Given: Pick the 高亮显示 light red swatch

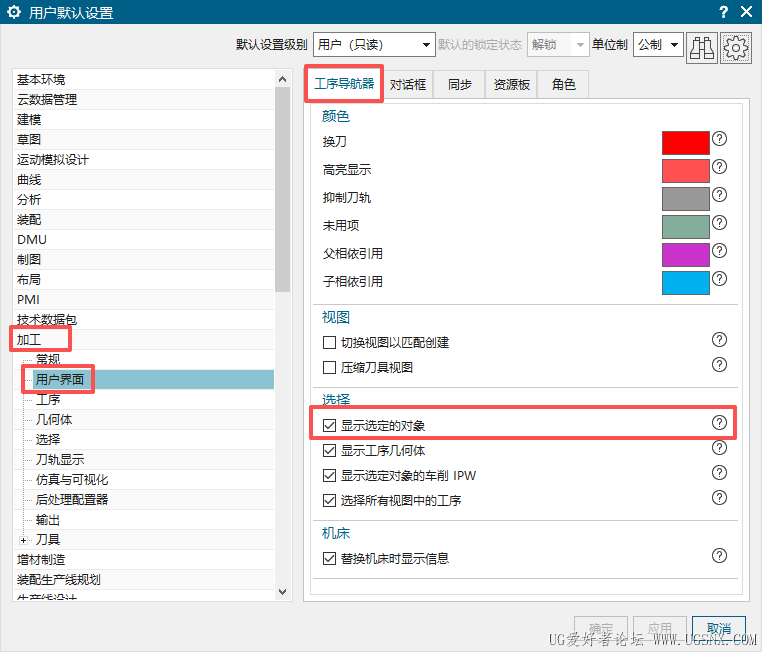Looking at the screenshot, I should (x=685, y=171).
